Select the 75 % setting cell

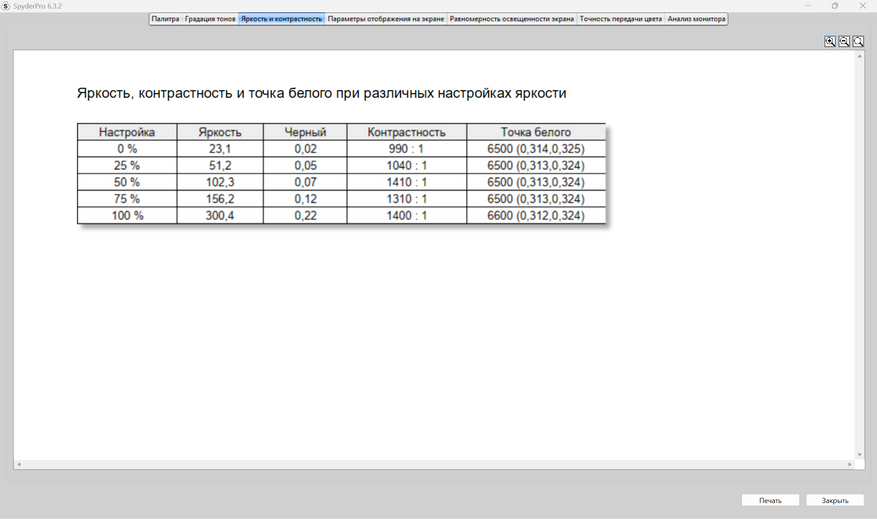pos(127,199)
